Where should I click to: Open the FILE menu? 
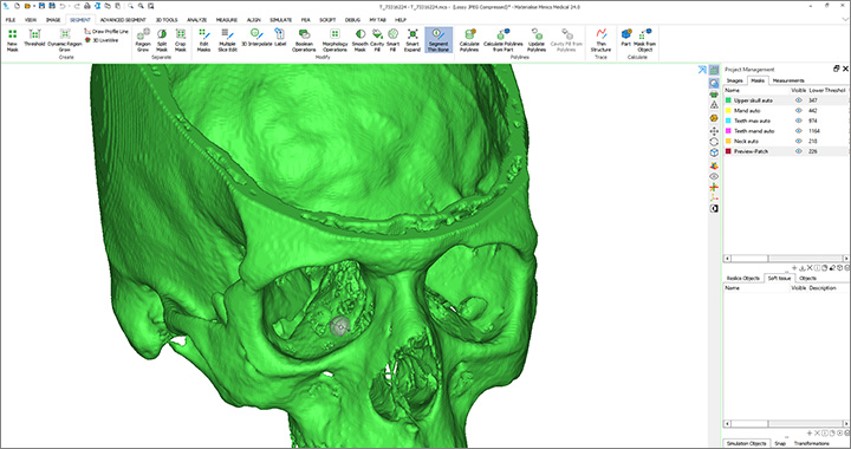tap(10, 20)
